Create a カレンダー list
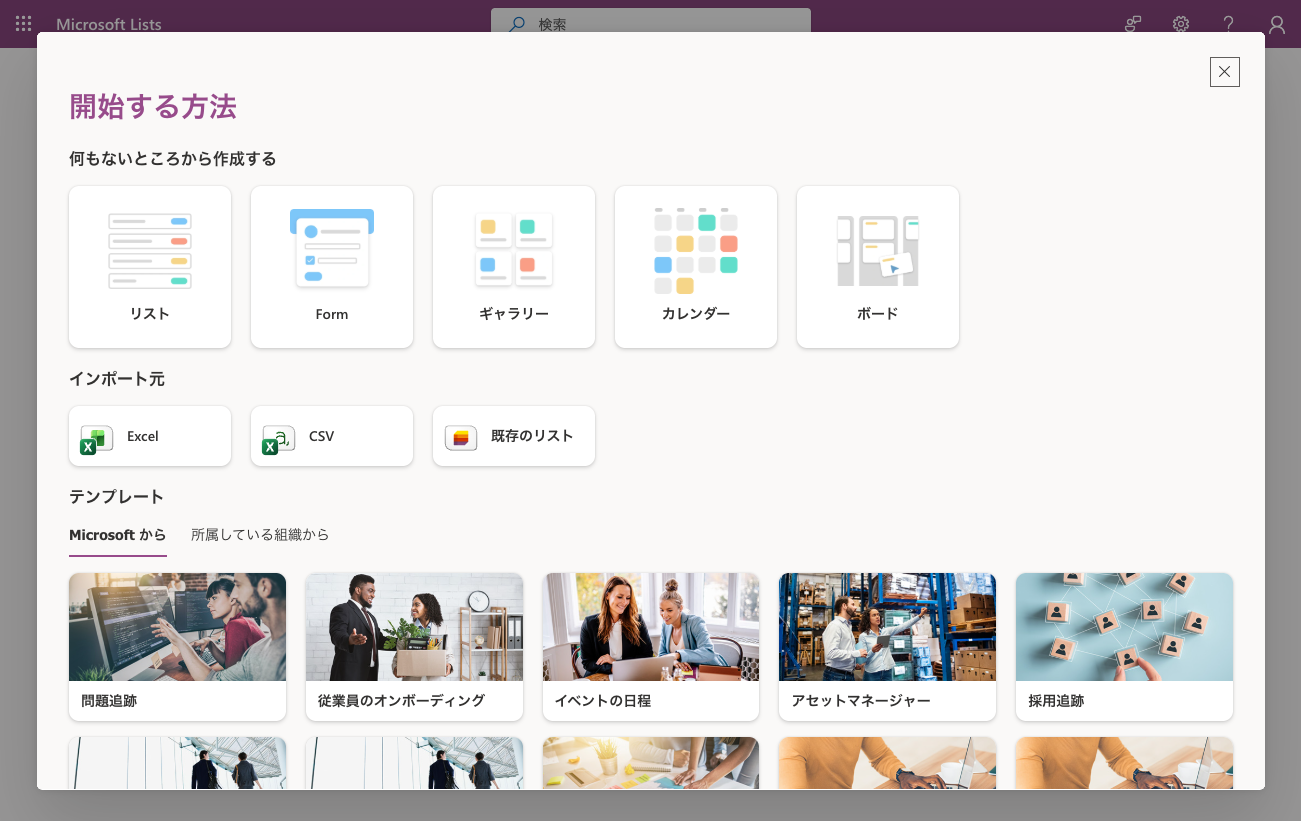 pyautogui.click(x=696, y=267)
